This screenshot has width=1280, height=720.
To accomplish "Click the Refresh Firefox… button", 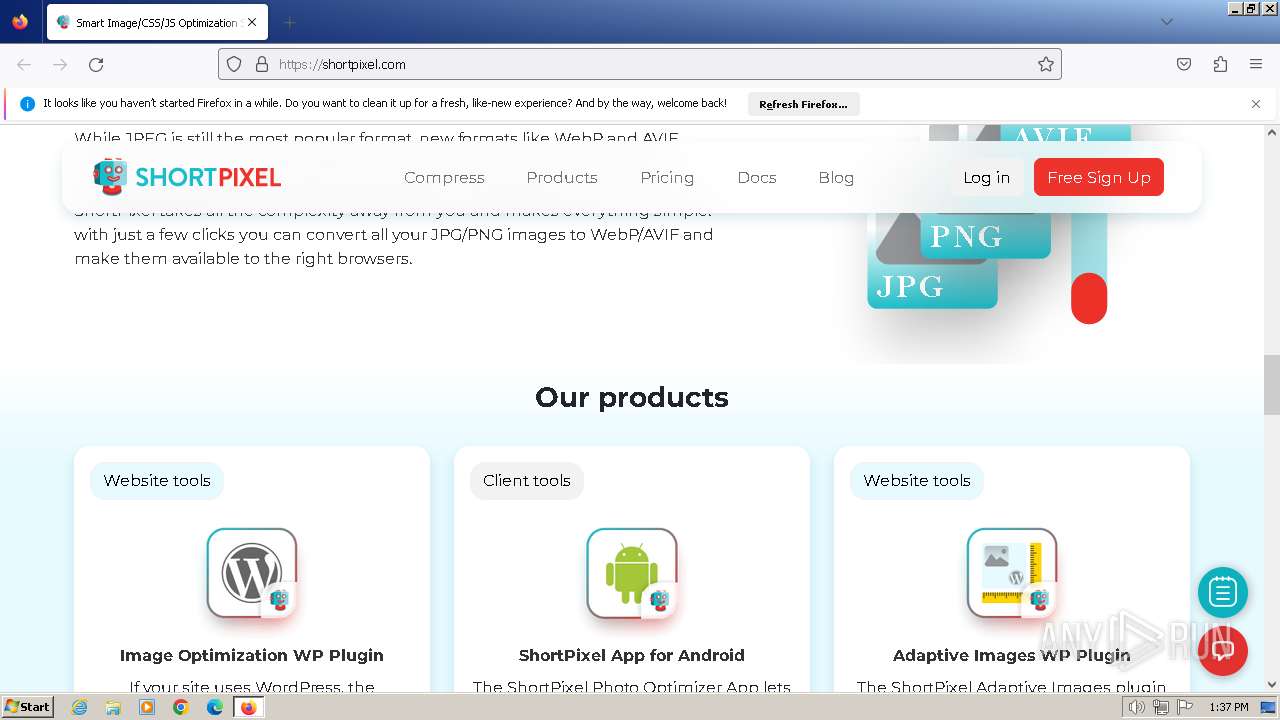I will [803, 104].
